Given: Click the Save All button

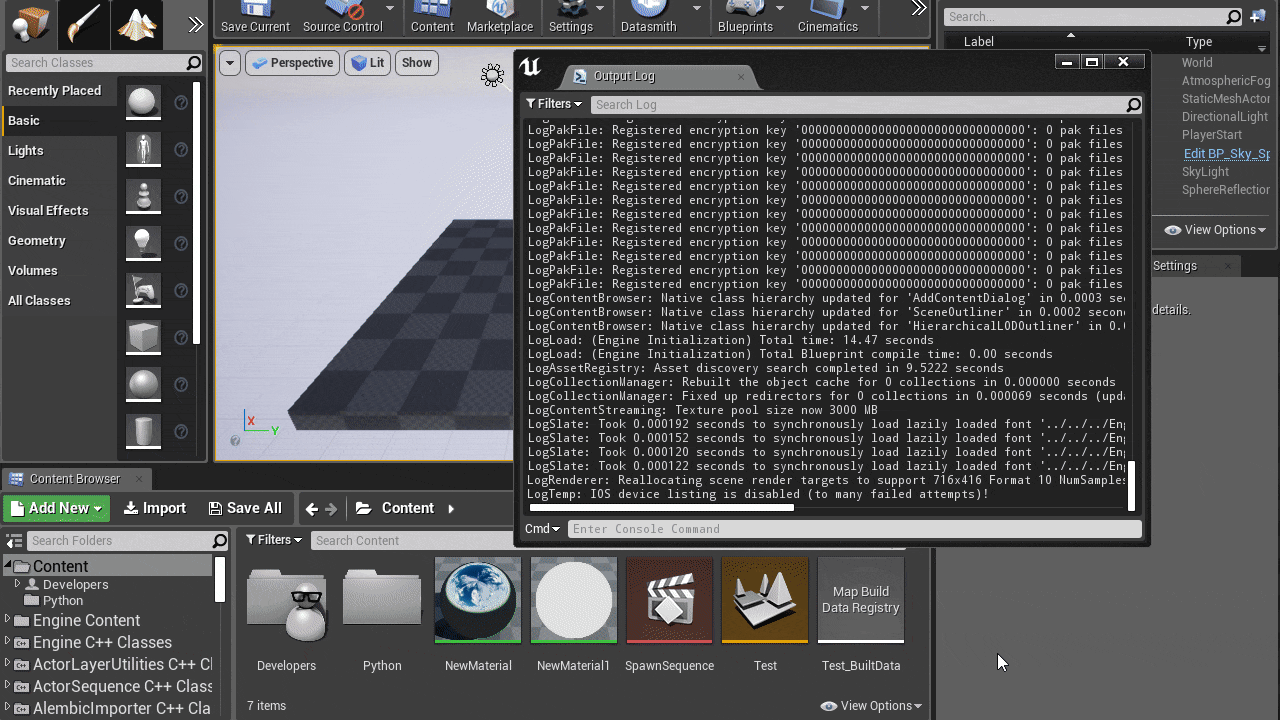Looking at the screenshot, I should [x=245, y=508].
